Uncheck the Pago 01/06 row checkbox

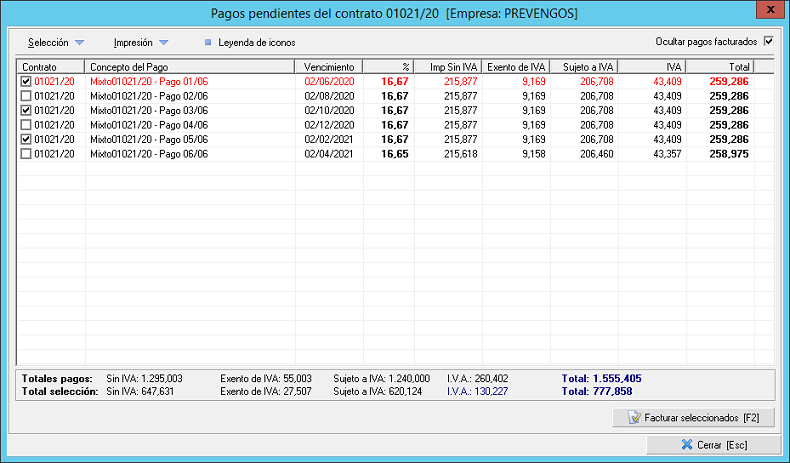pos(26,81)
